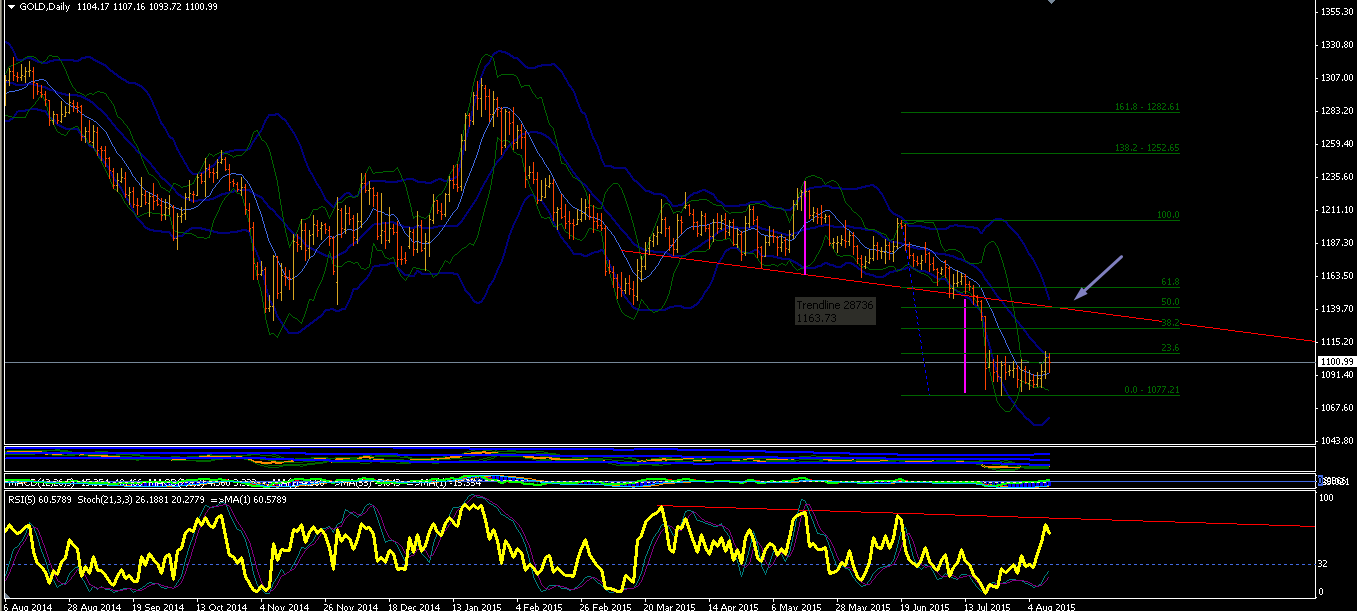Viewport: 1357px width, 611px height.
Task: Click the 19 Jun 2015 date label
Action: pyautogui.click(x=927, y=606)
